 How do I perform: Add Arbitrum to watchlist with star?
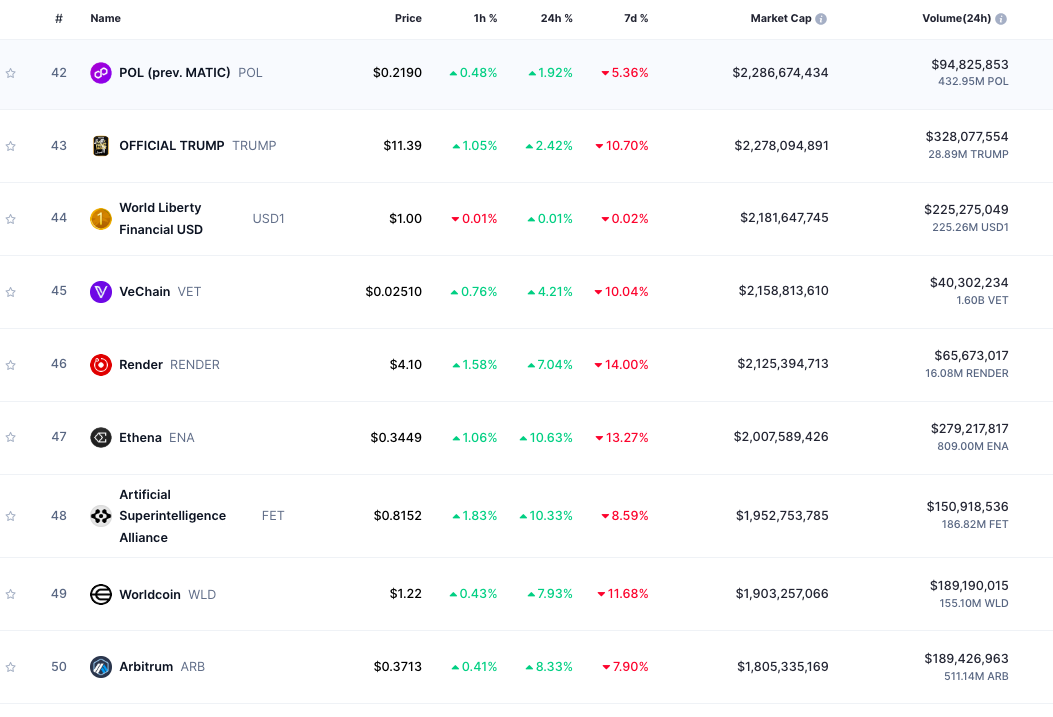11,667
